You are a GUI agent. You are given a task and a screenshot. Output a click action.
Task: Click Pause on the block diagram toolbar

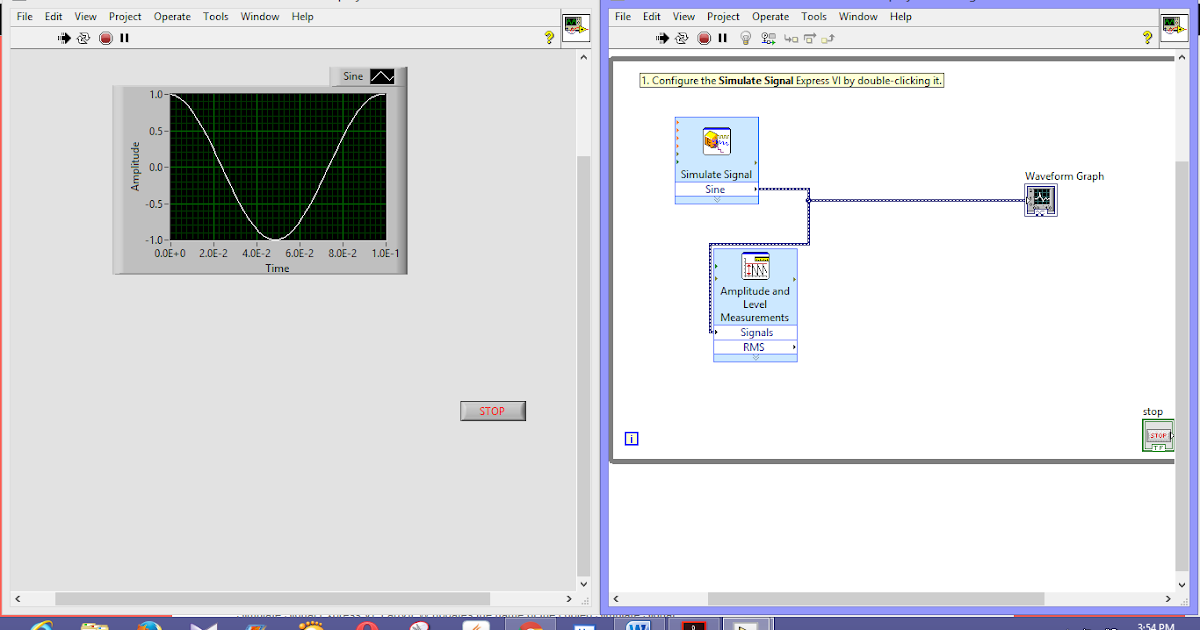point(722,38)
